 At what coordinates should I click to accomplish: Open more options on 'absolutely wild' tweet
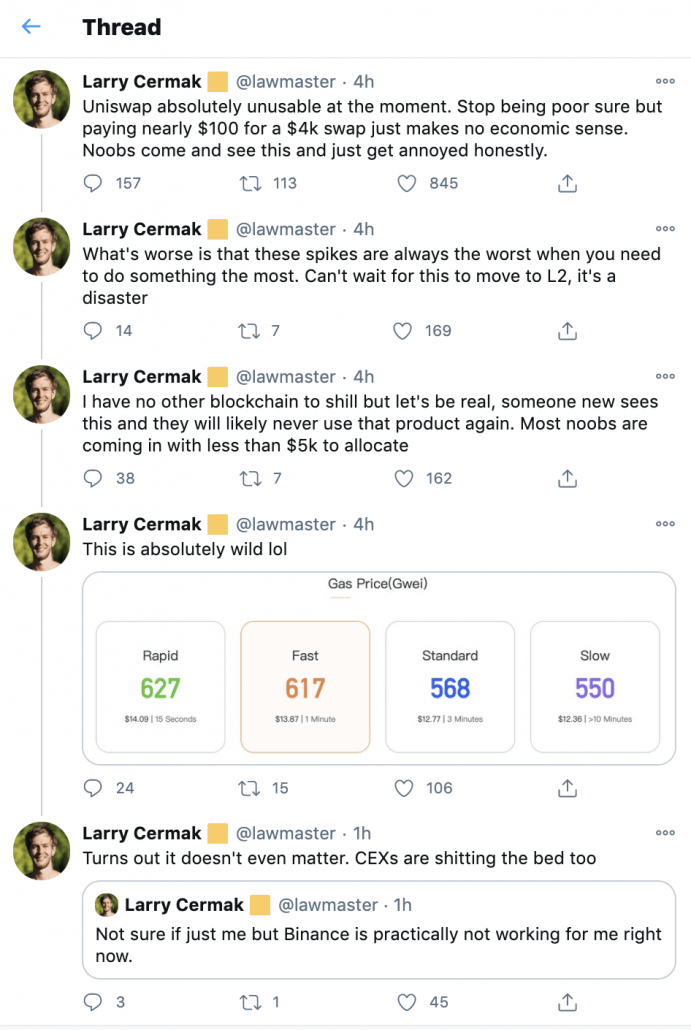click(665, 524)
